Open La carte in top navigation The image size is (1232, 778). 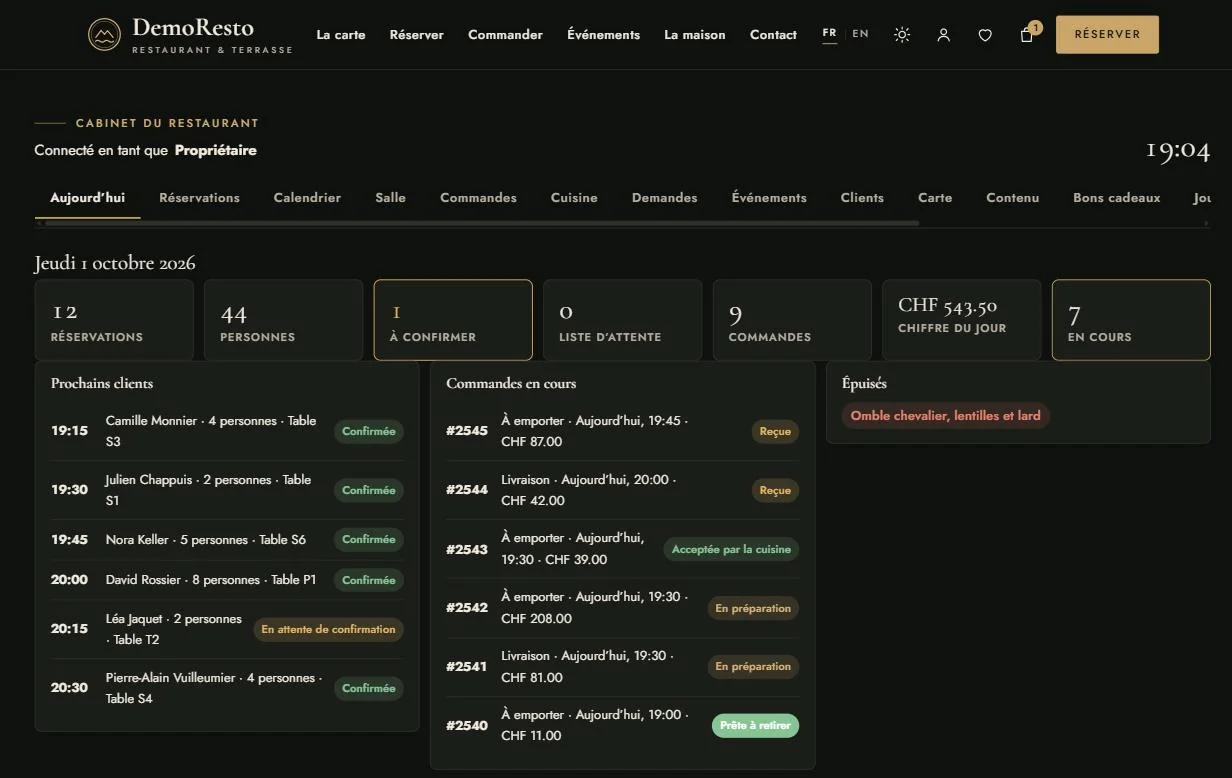341,35
